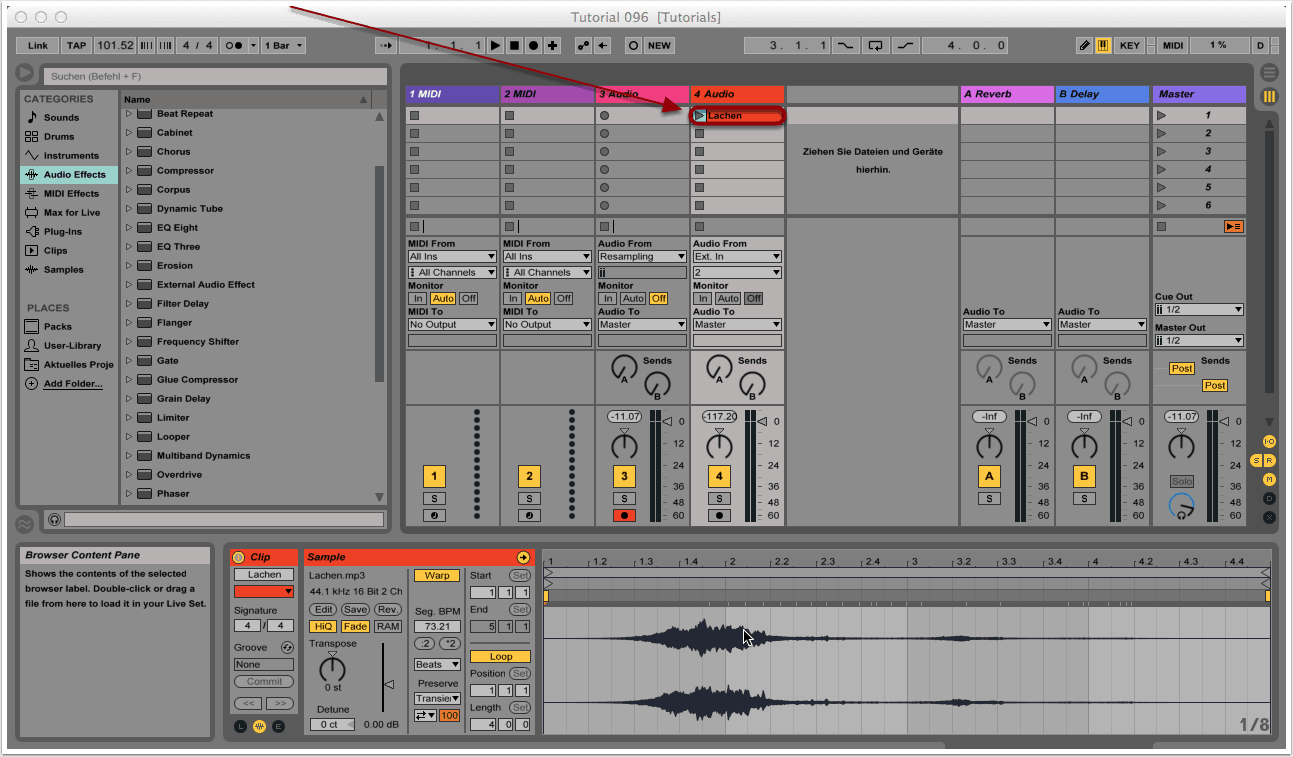Image resolution: width=1293 pixels, height=757 pixels.
Task: Open Audio From dropdown showing Resampling
Action: click(x=641, y=257)
